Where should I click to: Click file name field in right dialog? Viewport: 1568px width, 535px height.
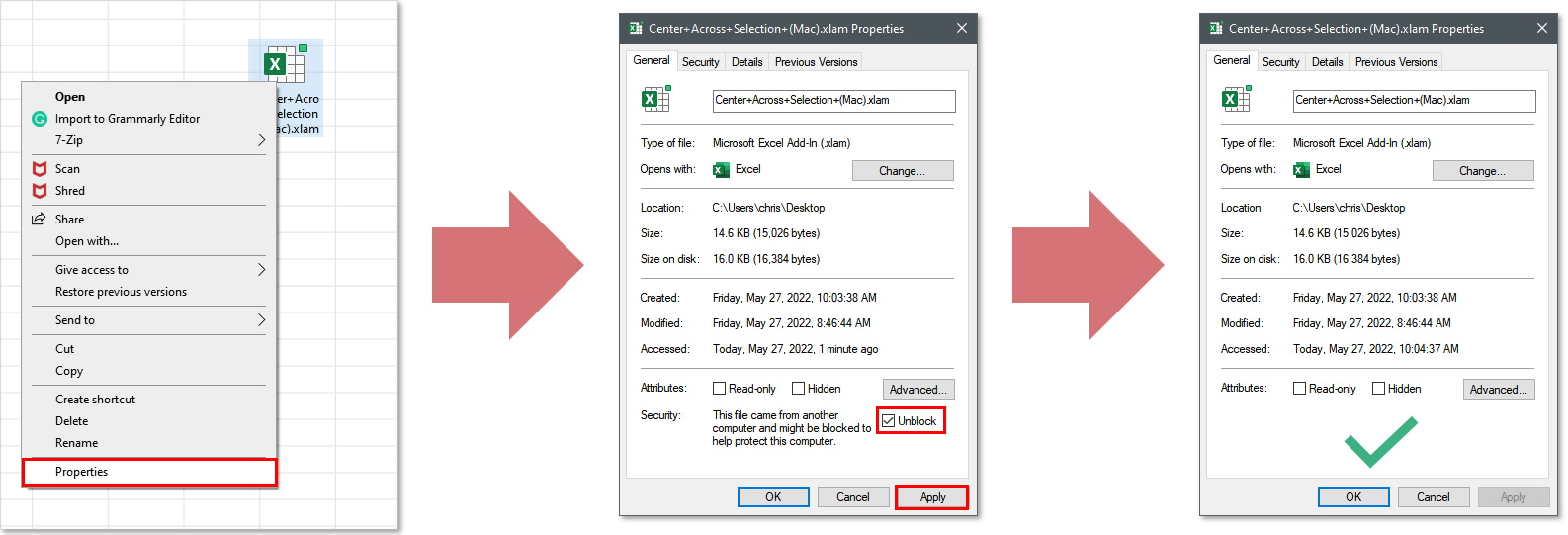pos(1415,101)
